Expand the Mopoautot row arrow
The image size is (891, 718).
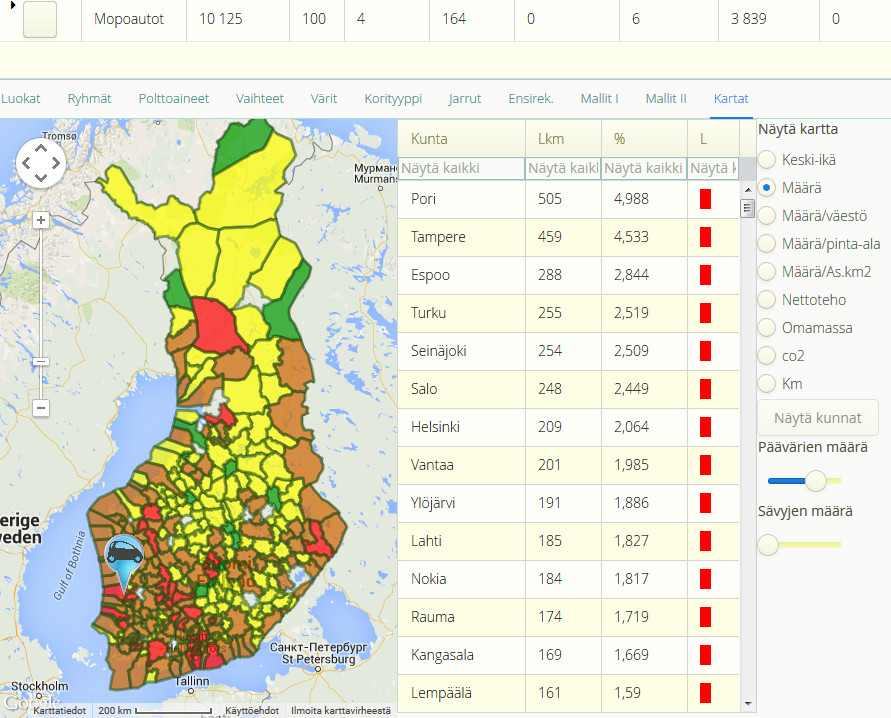[x=13, y=6]
